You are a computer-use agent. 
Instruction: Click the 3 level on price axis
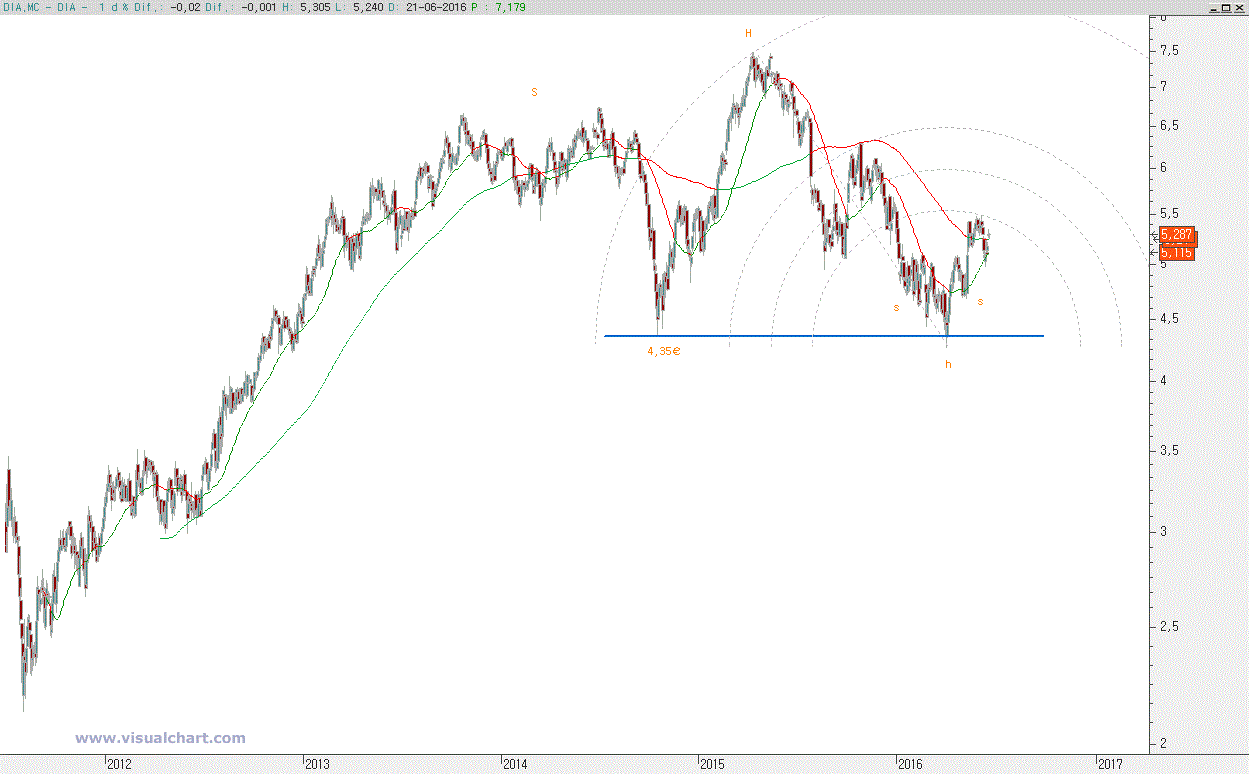(x=1164, y=532)
